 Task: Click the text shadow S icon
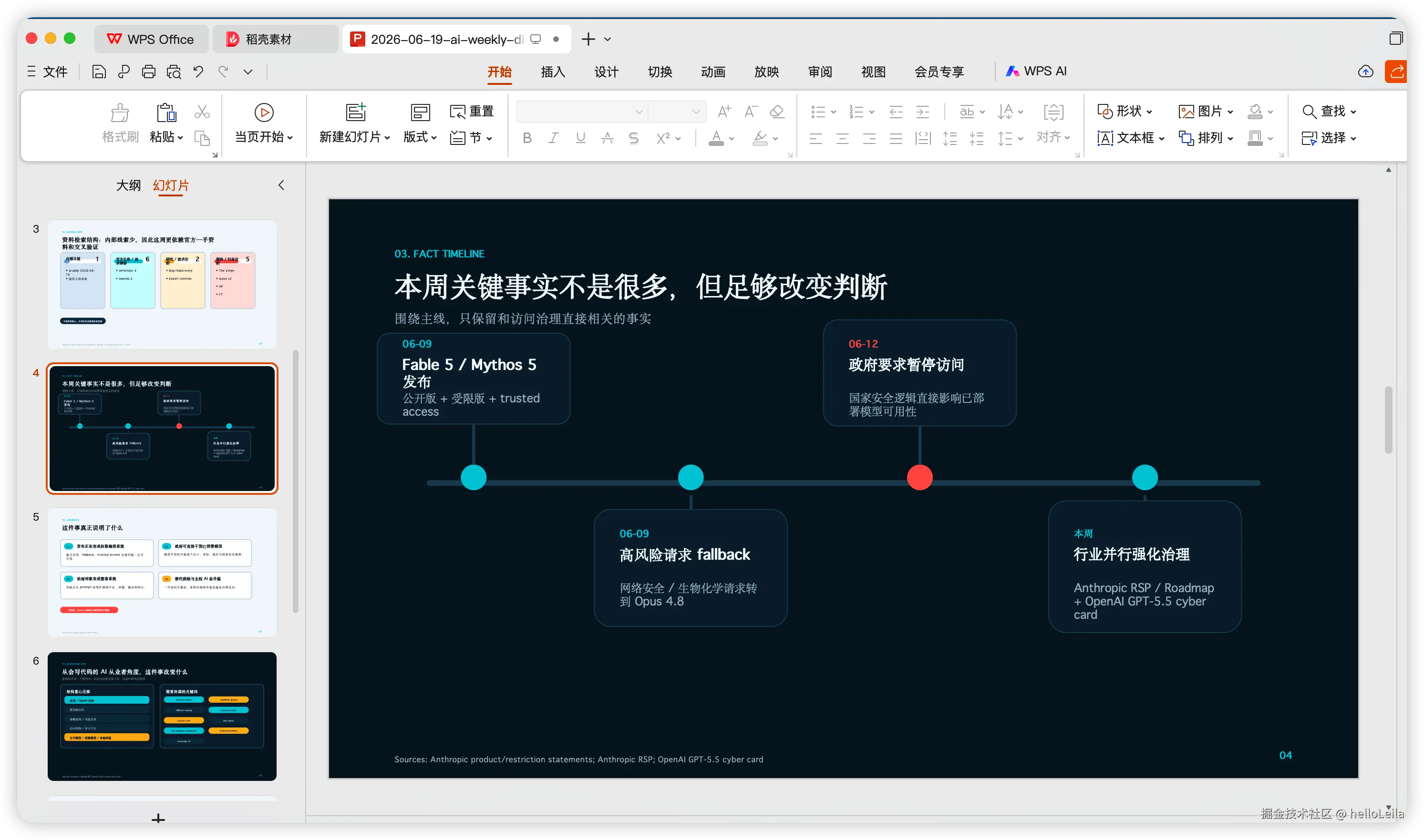pos(634,138)
